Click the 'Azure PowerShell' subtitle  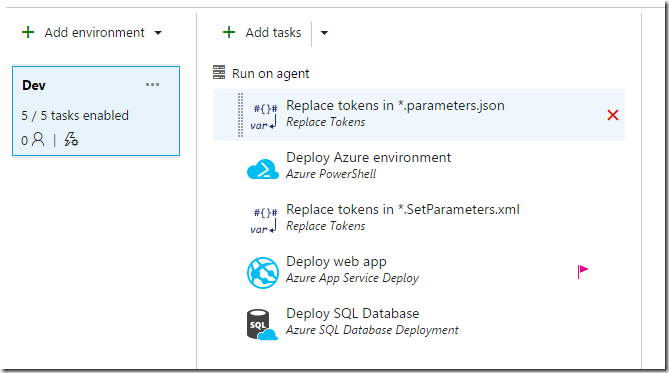point(331,174)
